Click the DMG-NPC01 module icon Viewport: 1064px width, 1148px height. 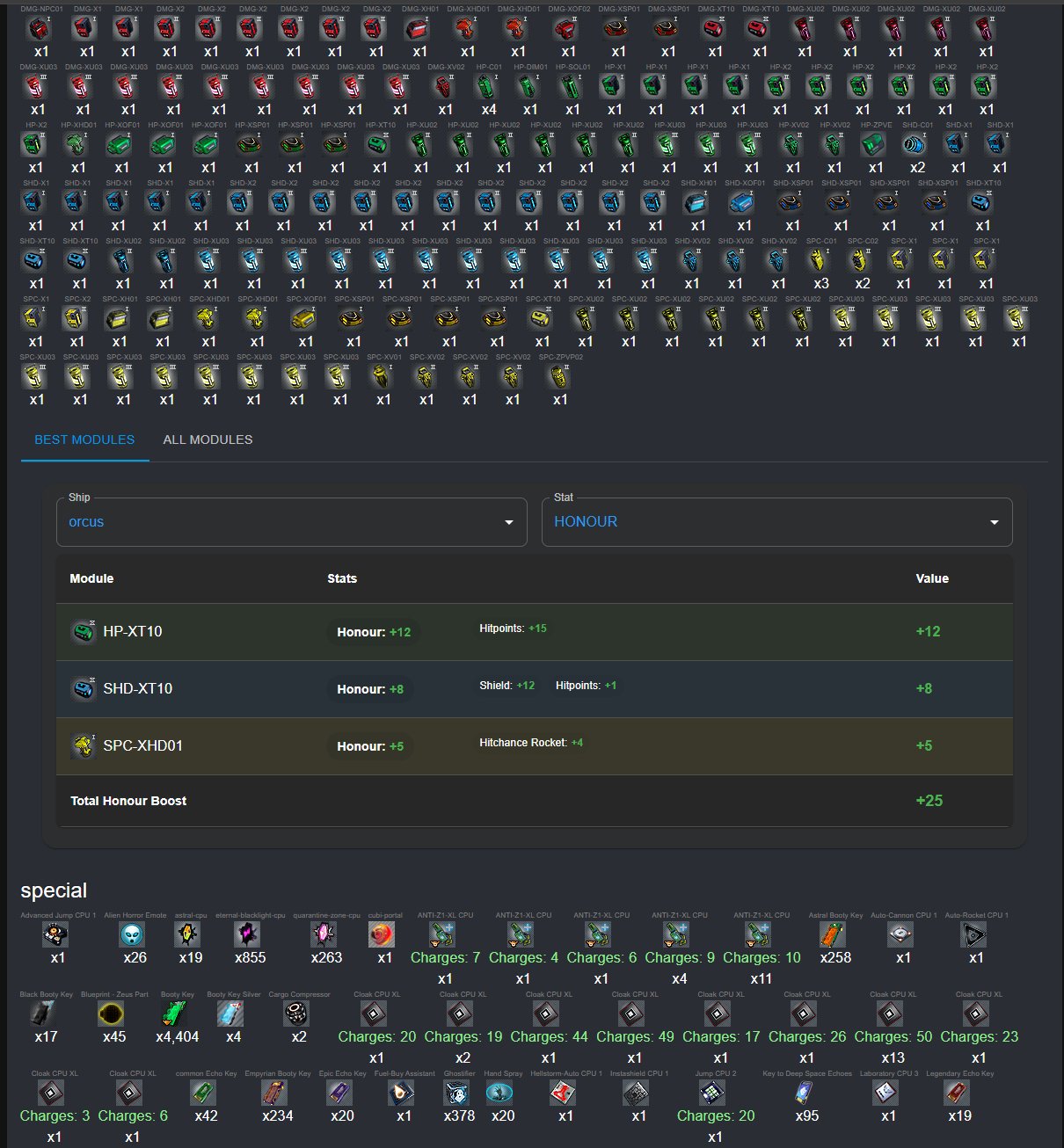[40, 29]
